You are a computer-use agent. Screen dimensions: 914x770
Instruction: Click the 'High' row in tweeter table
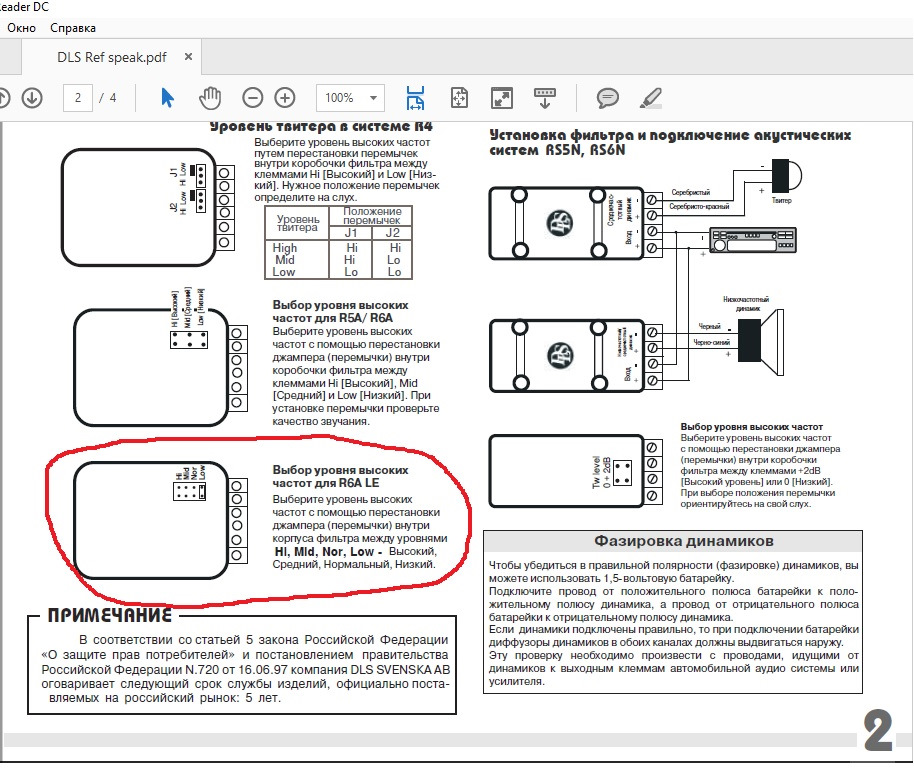338,248
